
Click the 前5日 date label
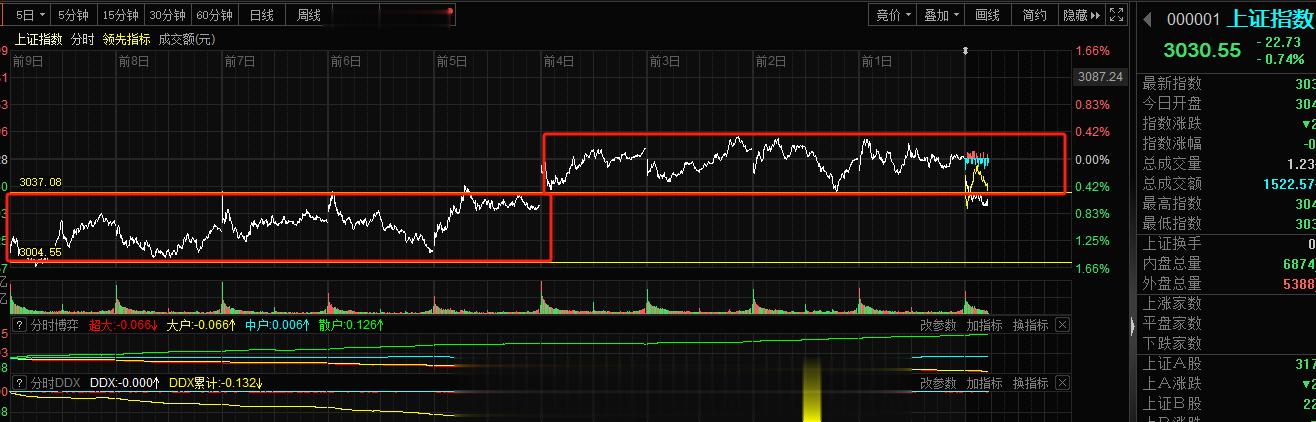click(x=452, y=61)
